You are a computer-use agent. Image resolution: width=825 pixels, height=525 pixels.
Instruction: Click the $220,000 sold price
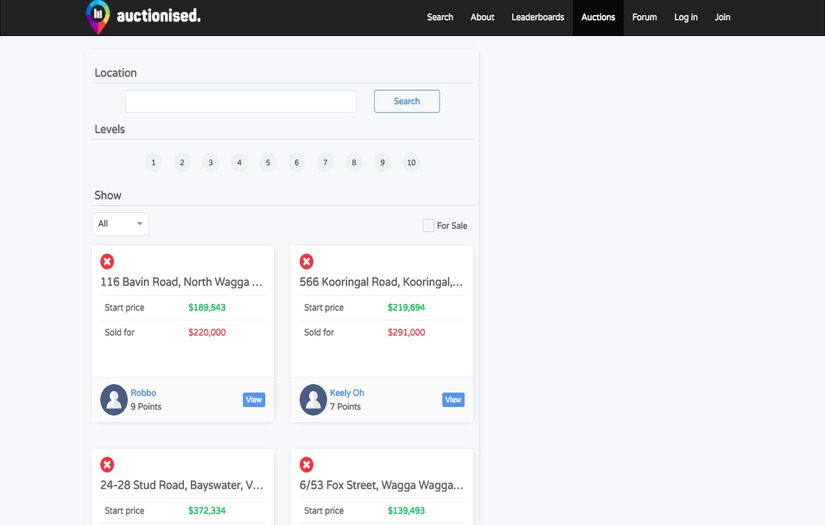pyautogui.click(x=207, y=332)
